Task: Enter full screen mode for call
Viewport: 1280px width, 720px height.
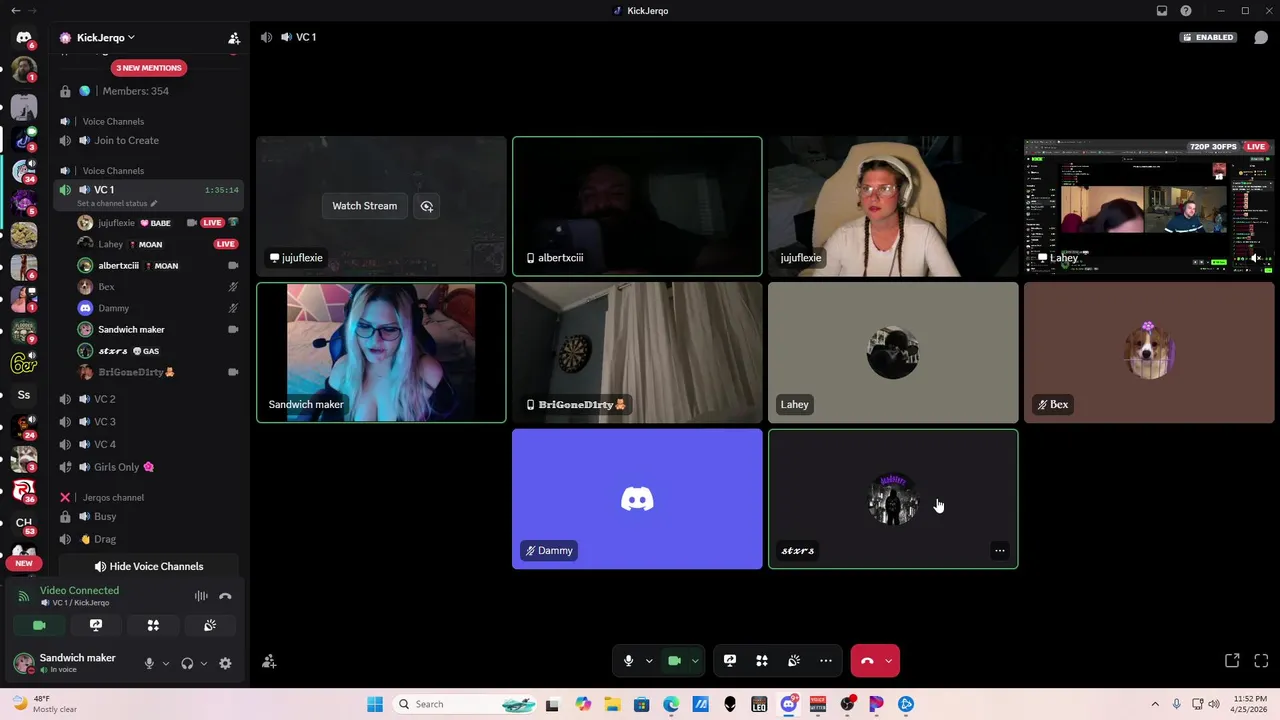Action: tap(1261, 661)
